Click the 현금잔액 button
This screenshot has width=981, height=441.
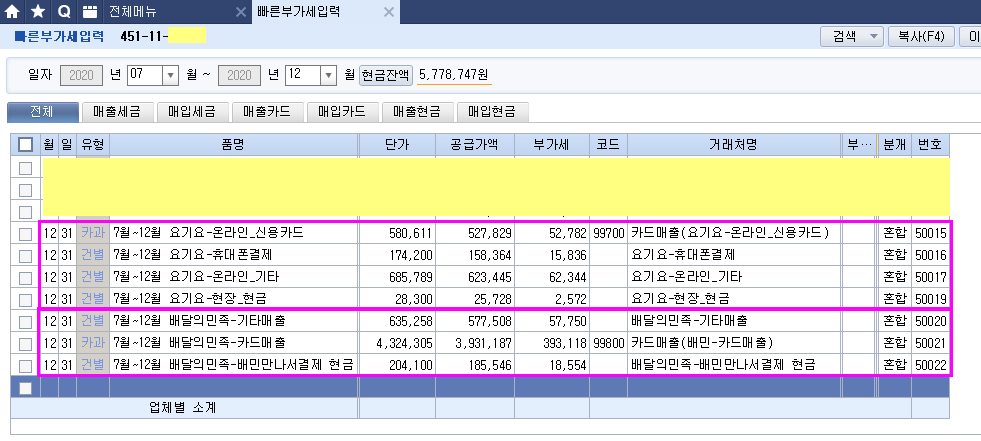[385, 75]
